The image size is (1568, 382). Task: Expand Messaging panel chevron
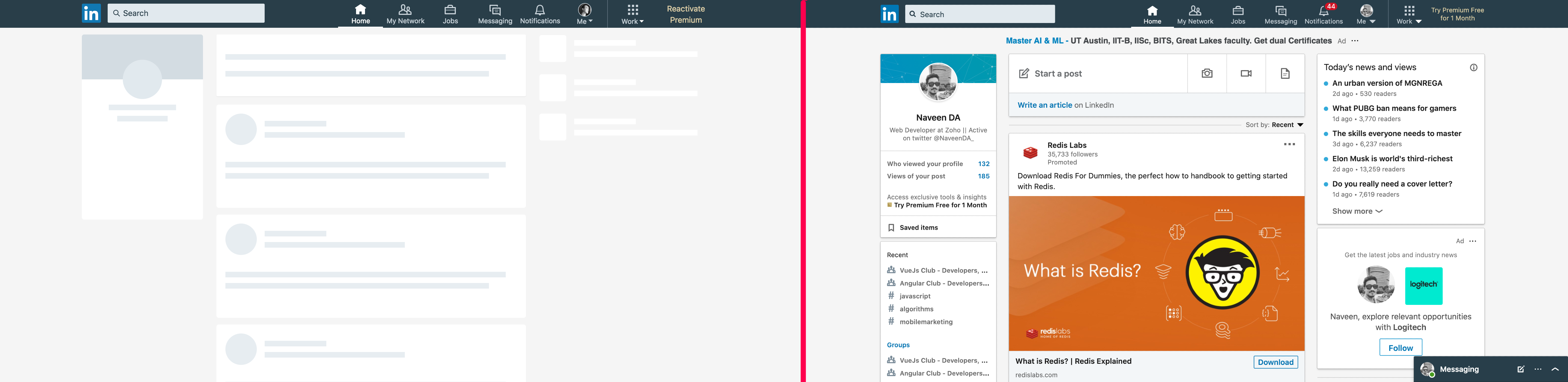point(1555,369)
